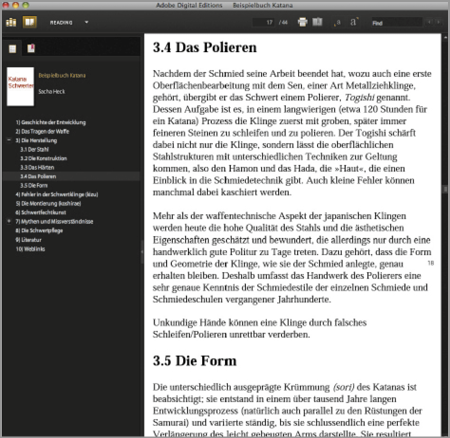Collapse the 3) Die Herstellung chapter arrow
This screenshot has width=450, height=438.
9,140
